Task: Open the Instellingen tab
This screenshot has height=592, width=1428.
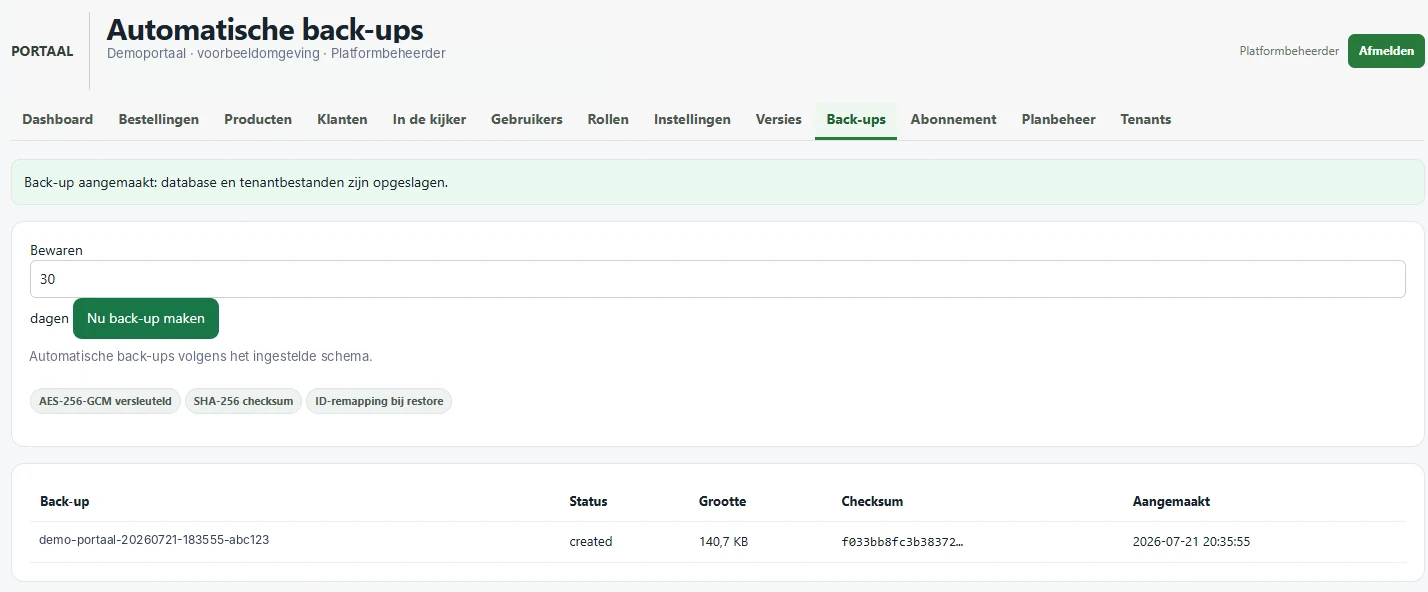Action: [x=692, y=119]
